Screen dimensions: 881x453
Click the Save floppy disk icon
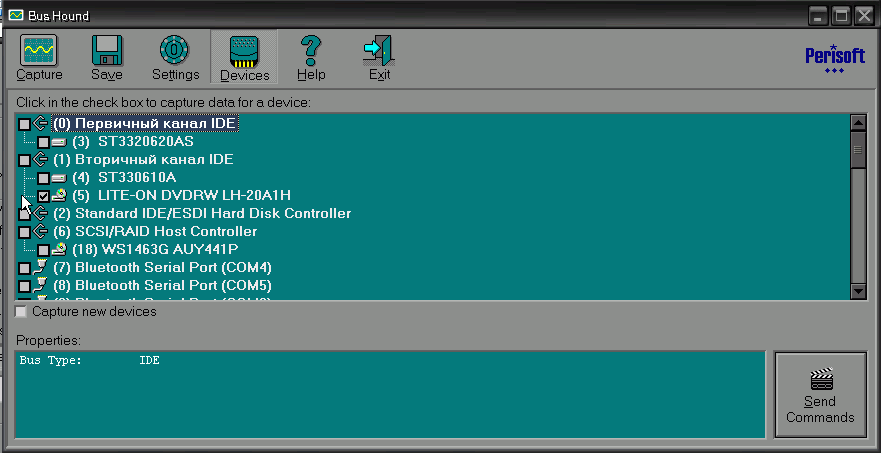[x=107, y=51]
